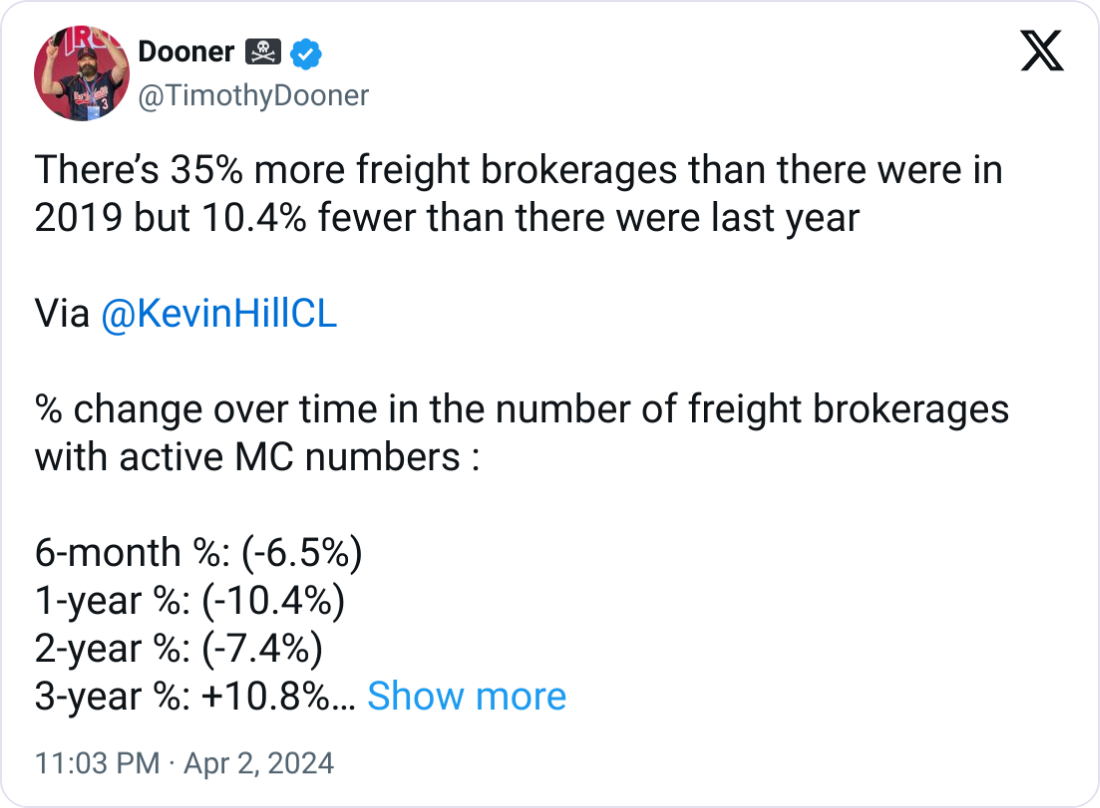
Task: Click the blue verified checkmark badge
Action: coord(305,52)
